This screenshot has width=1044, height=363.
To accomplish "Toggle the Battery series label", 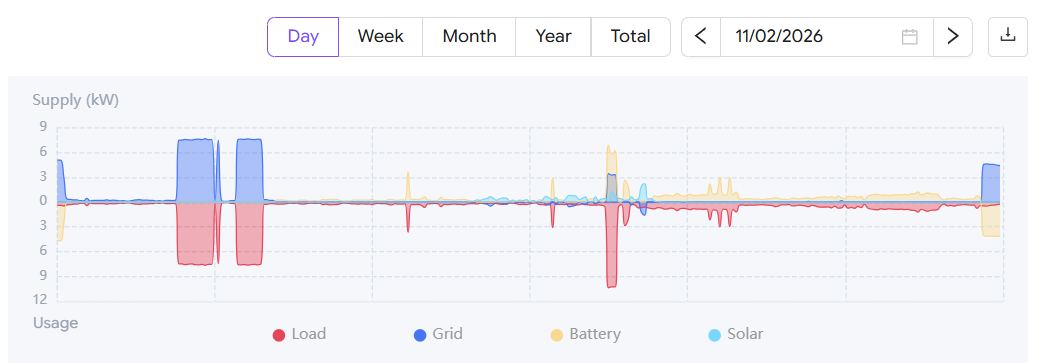I will (x=595, y=334).
